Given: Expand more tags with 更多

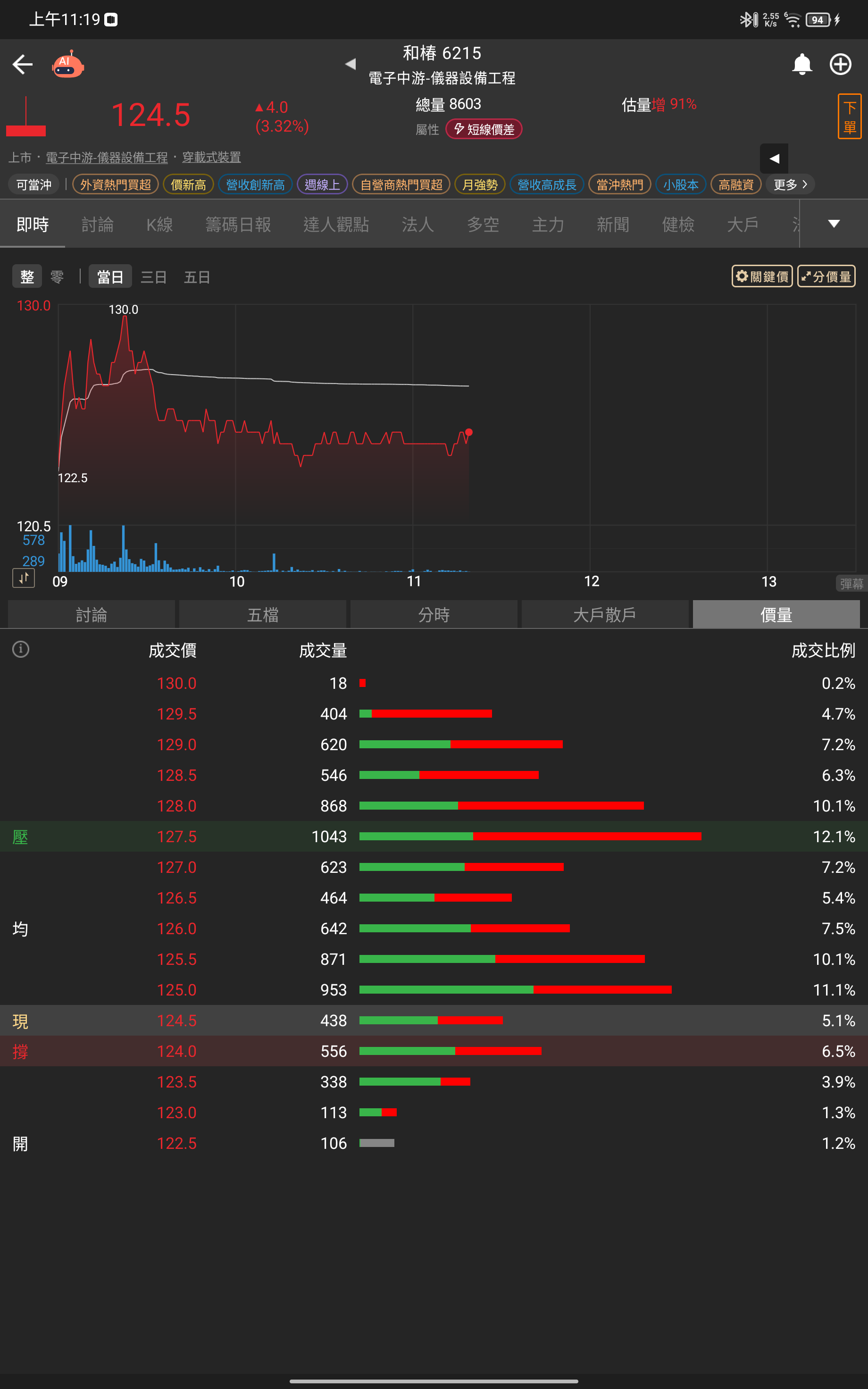Looking at the screenshot, I should tap(790, 184).
